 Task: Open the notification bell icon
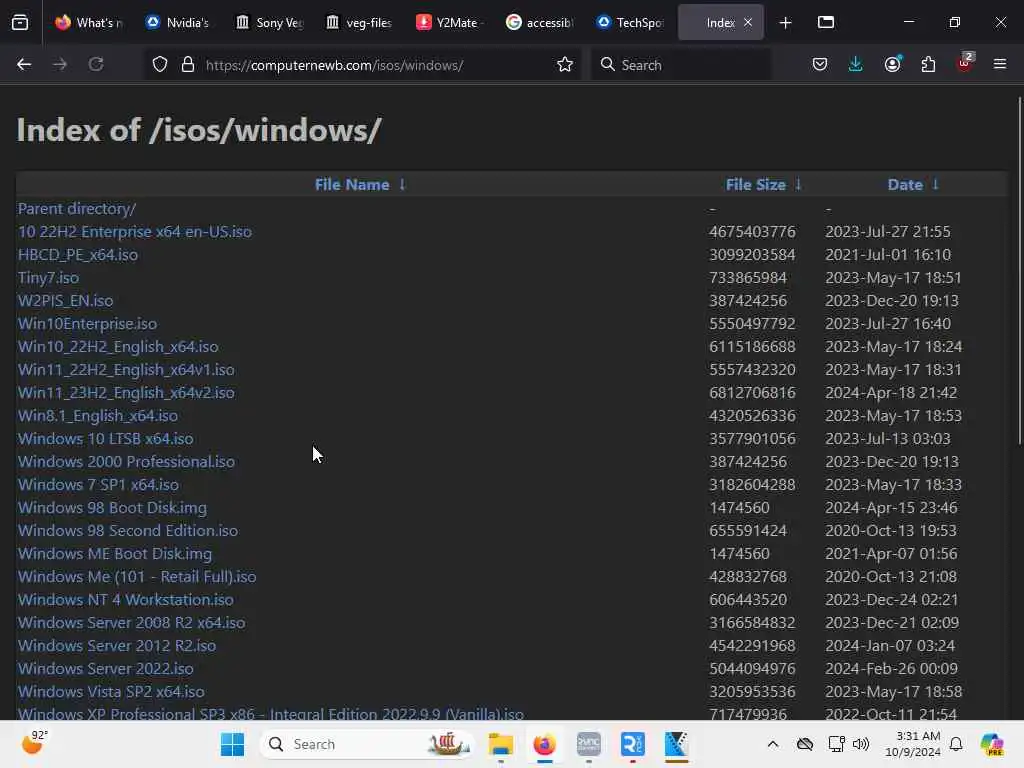956,744
